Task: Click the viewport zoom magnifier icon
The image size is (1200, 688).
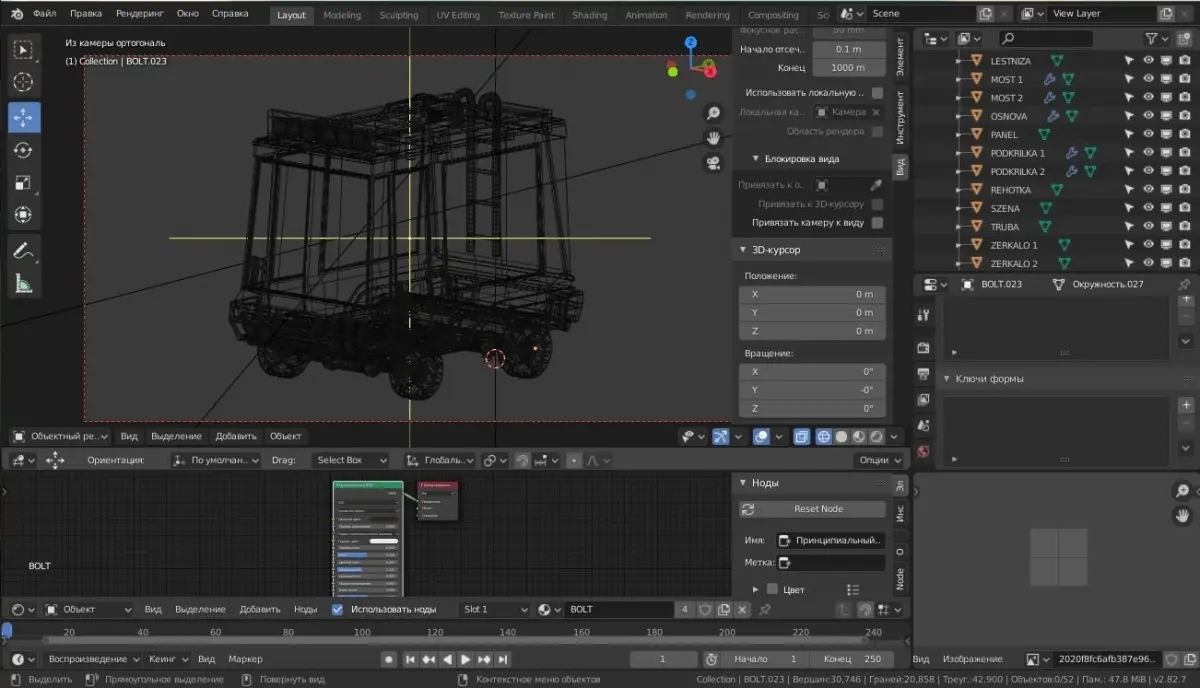Action: point(713,113)
